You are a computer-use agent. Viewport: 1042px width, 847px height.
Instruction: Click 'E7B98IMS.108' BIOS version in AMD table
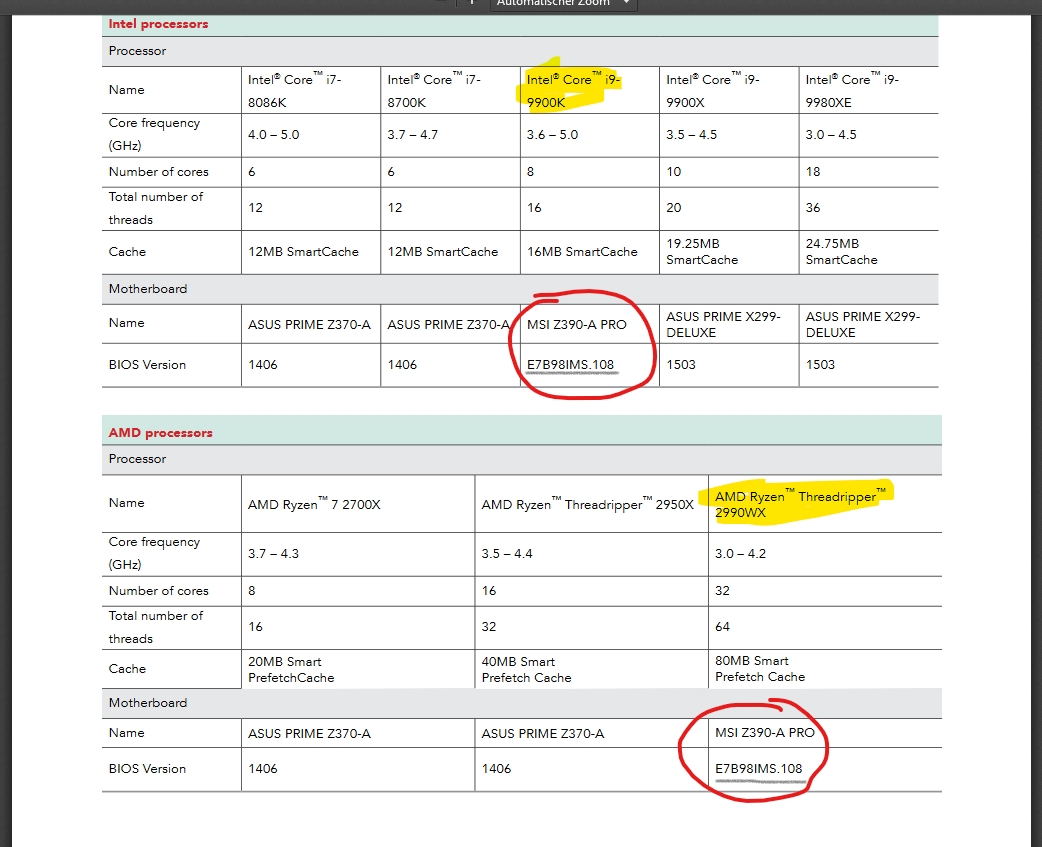(758, 769)
